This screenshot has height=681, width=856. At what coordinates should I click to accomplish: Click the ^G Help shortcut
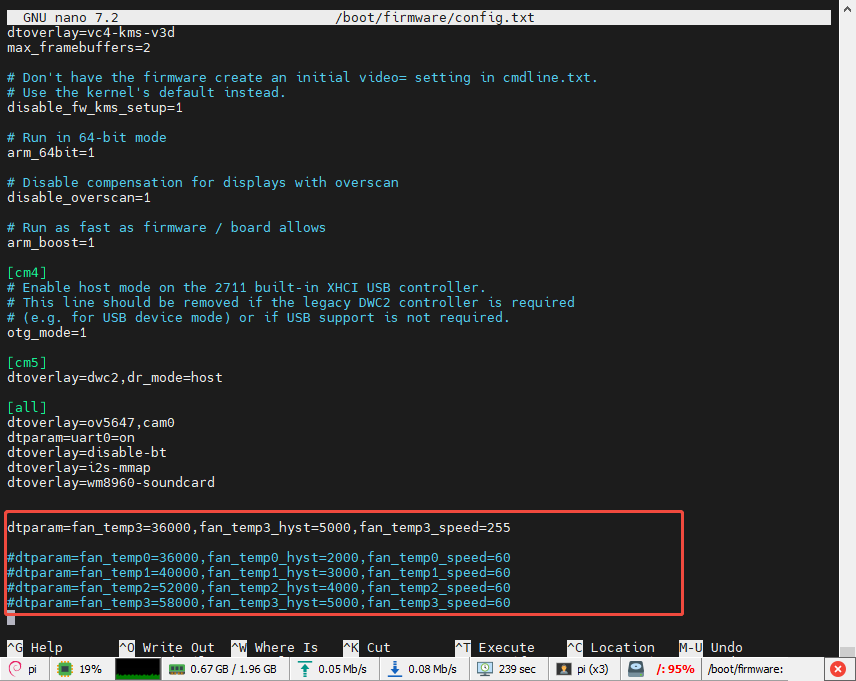[x=35, y=648]
